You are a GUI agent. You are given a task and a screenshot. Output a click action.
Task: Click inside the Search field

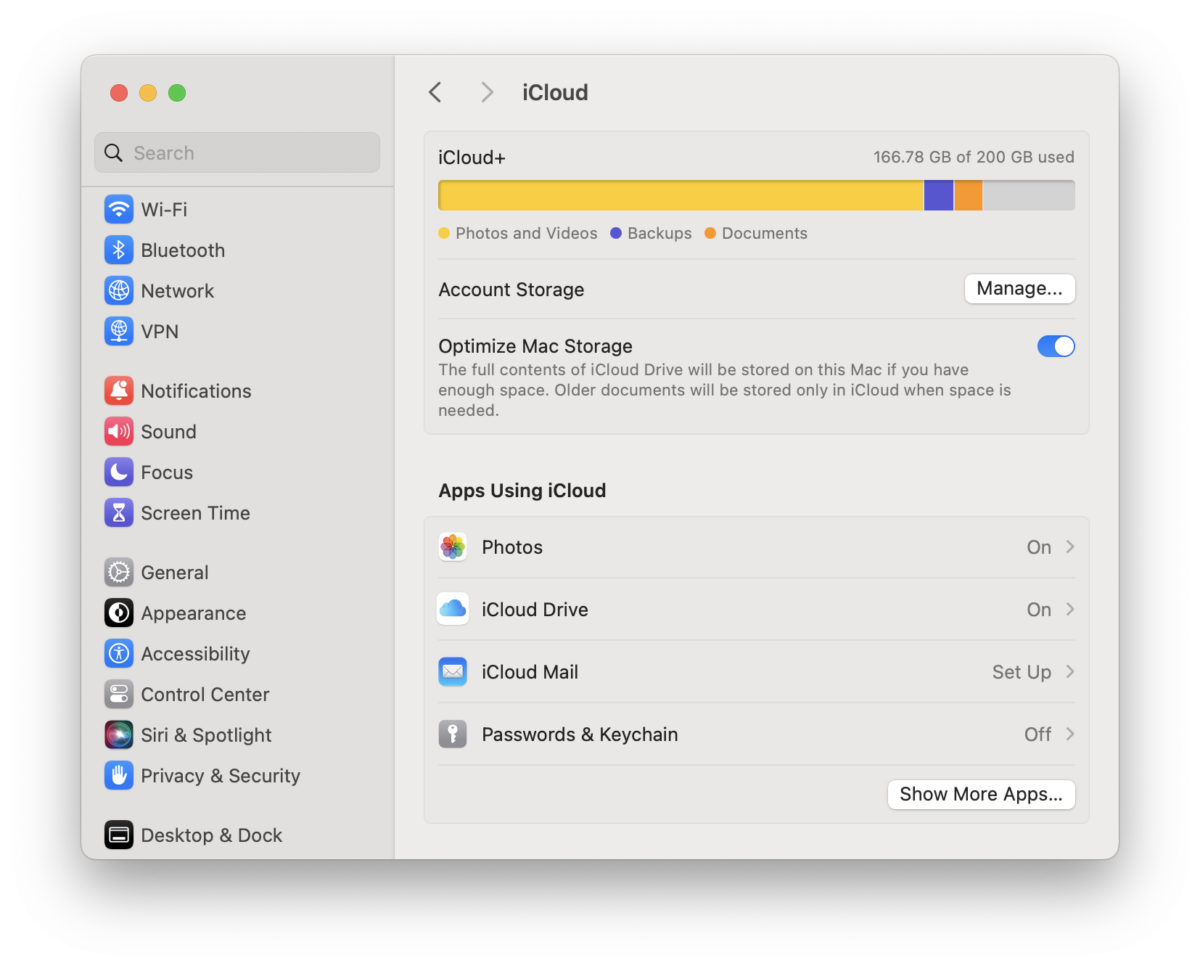(236, 152)
